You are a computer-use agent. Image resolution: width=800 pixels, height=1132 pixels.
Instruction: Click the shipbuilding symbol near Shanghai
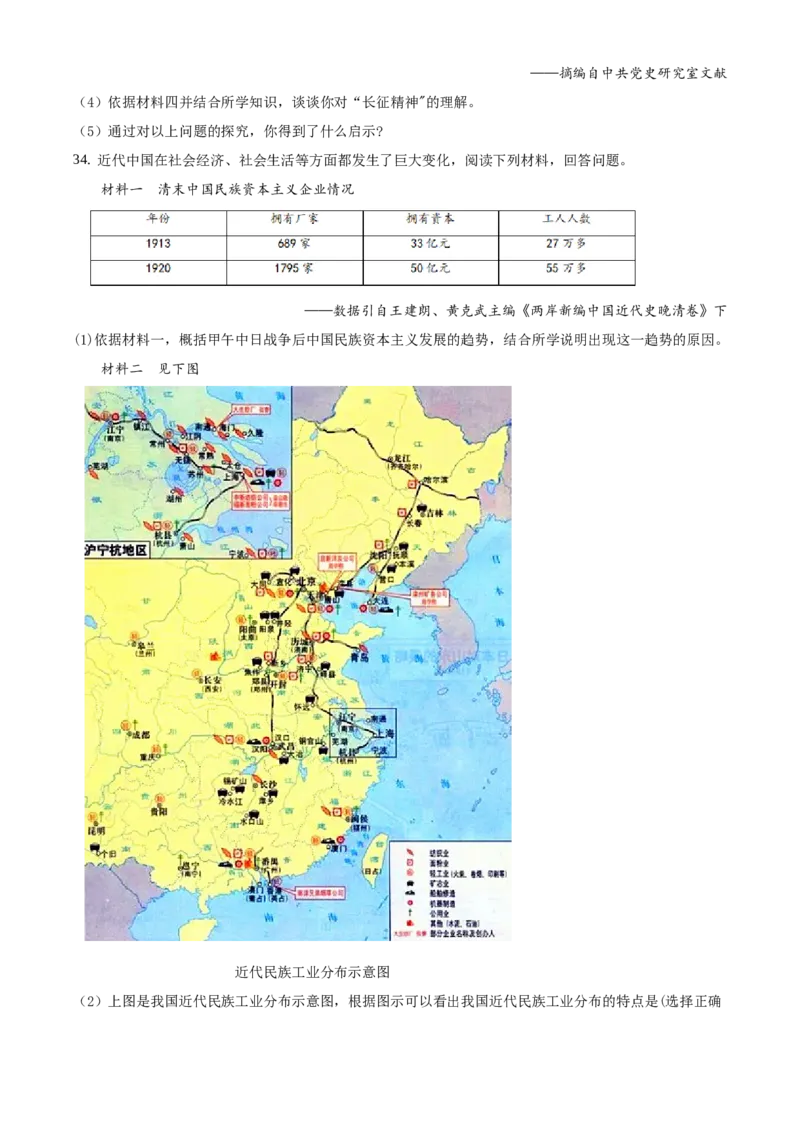pos(257,483)
